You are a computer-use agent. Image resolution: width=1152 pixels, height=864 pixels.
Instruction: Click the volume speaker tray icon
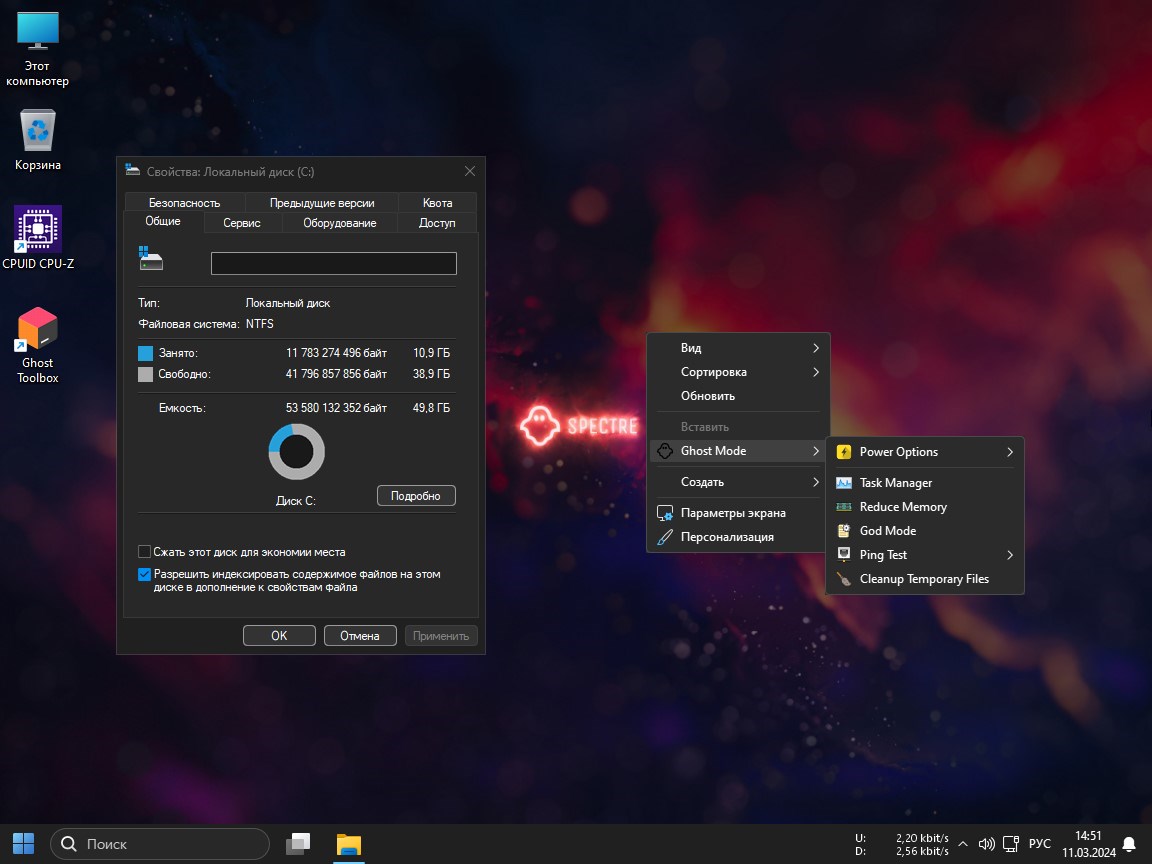[x=987, y=844]
